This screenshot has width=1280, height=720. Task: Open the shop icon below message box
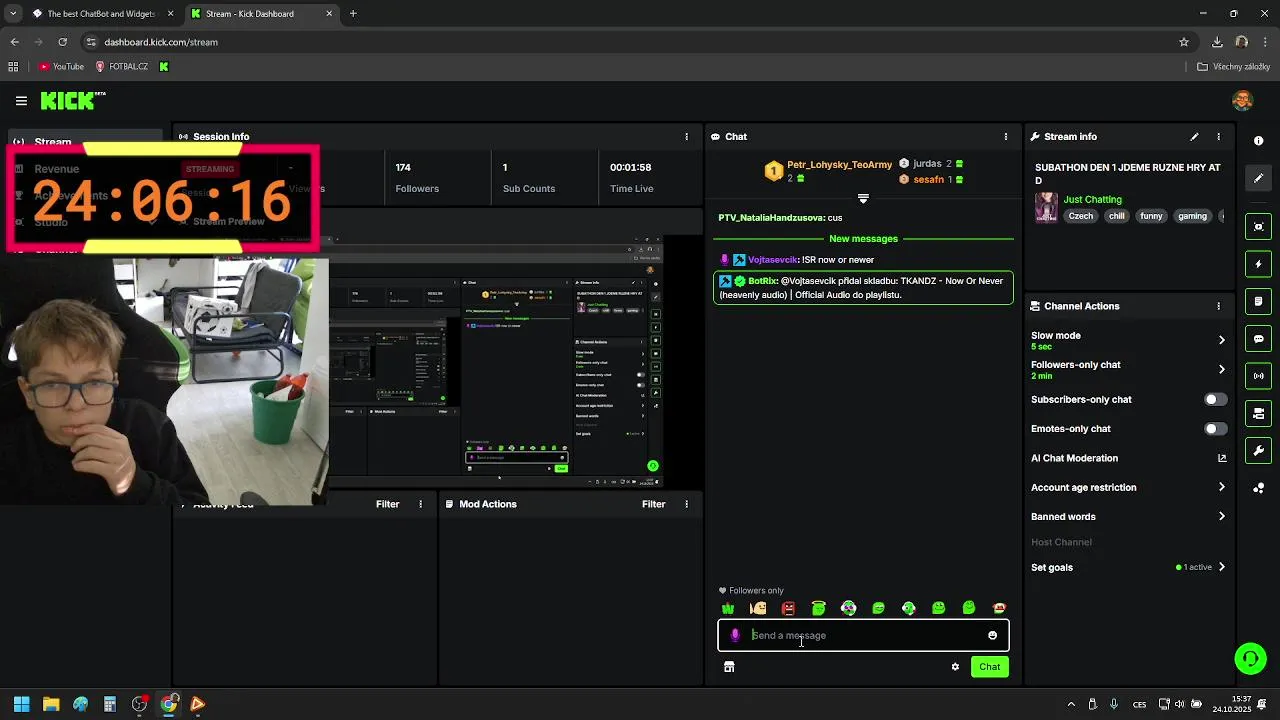(729, 667)
